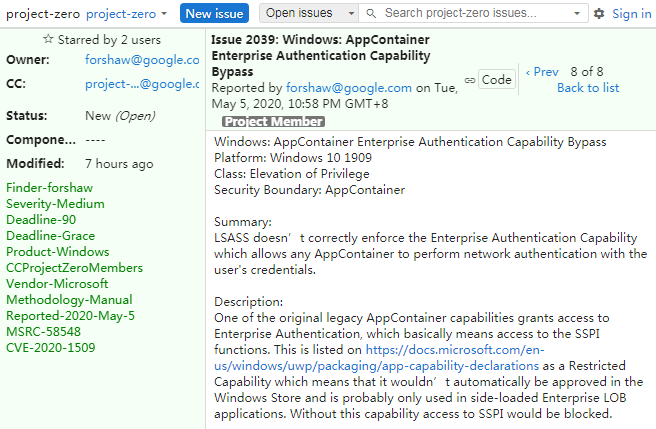Click the search magnifier icon

point(371,14)
